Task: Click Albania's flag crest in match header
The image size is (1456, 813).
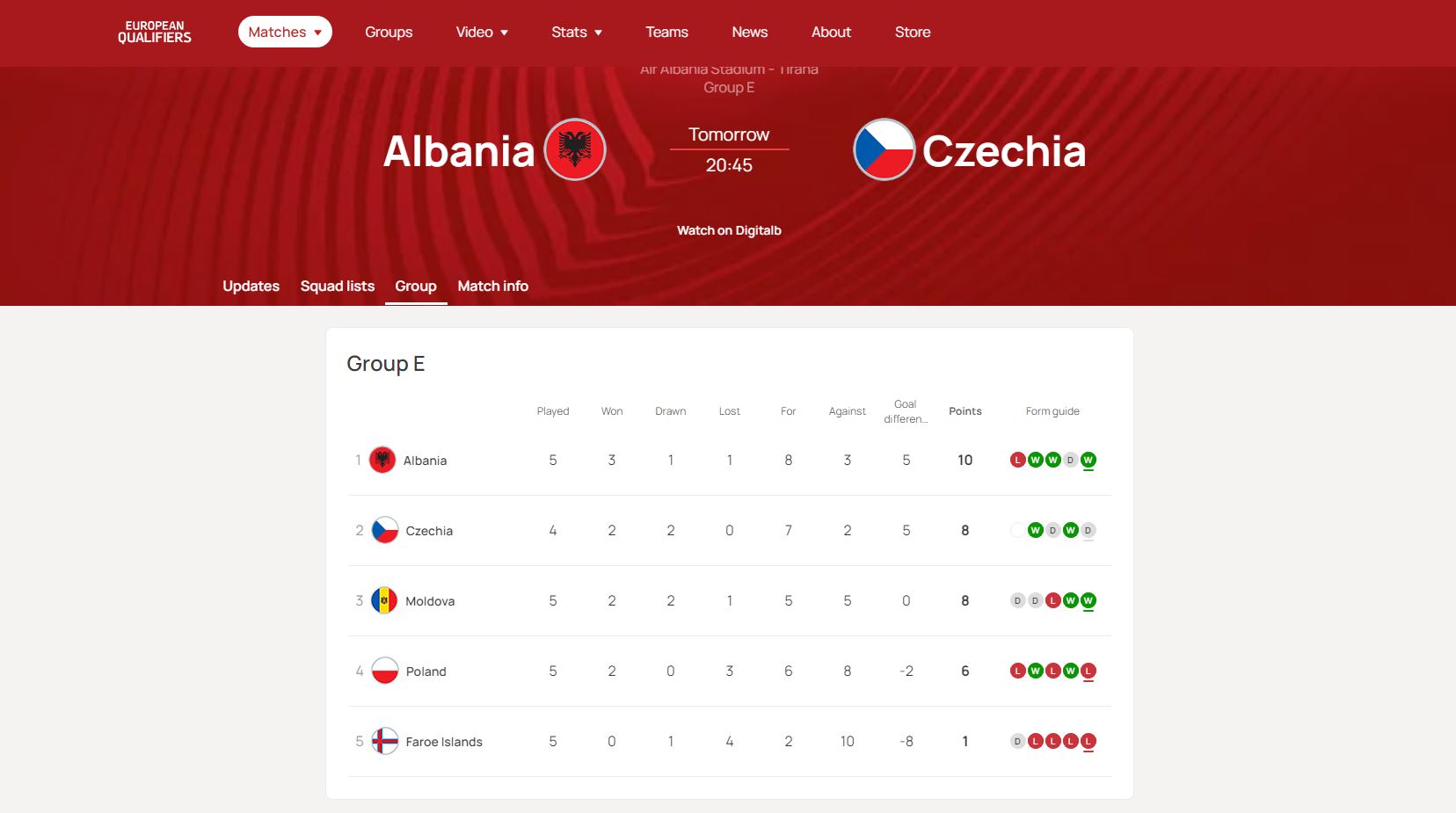Action: point(575,149)
